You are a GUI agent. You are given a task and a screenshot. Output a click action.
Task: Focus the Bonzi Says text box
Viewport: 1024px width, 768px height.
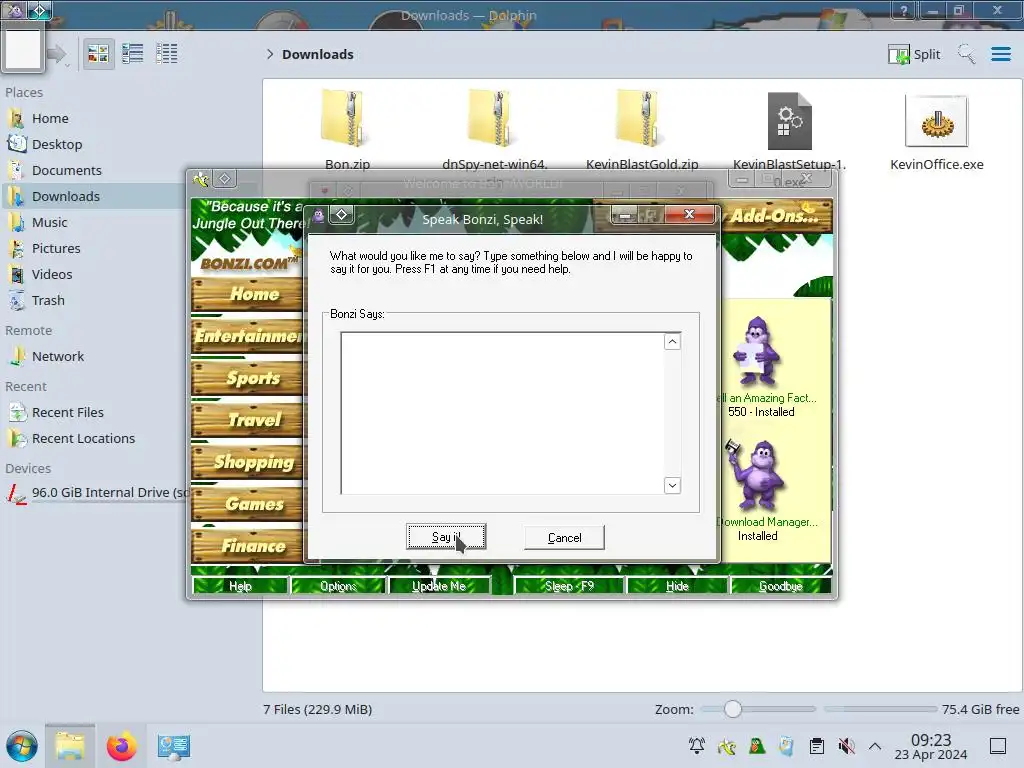(502, 413)
